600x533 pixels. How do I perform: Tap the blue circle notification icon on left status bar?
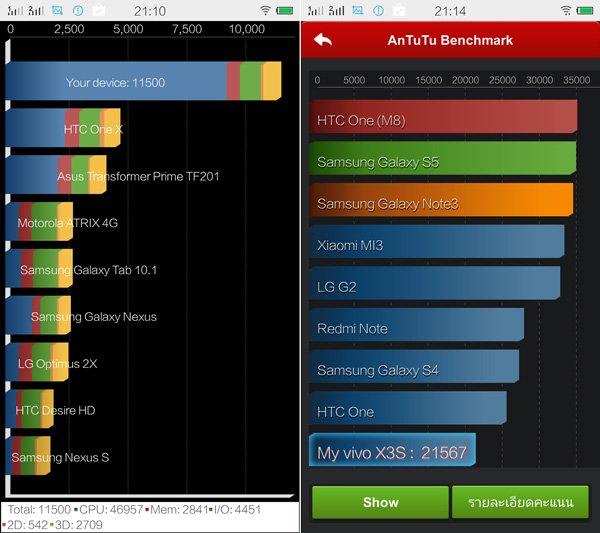pos(78,10)
